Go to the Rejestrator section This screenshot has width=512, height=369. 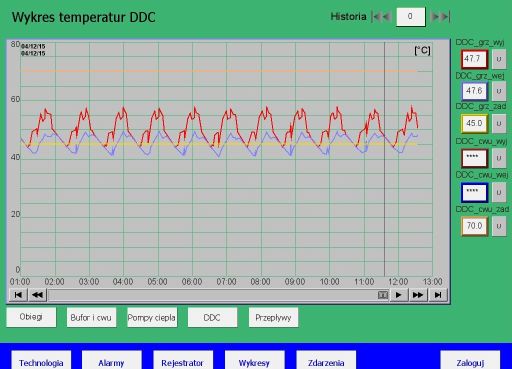pyautogui.click(x=183, y=361)
